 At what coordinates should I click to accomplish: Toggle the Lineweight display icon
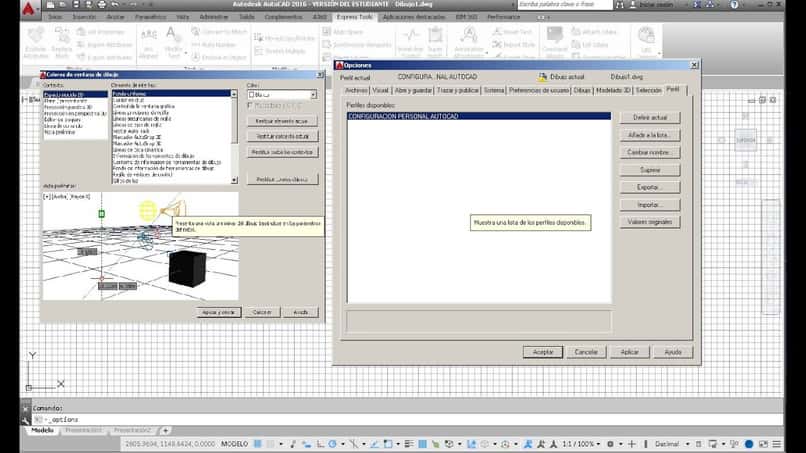[x=409, y=444]
